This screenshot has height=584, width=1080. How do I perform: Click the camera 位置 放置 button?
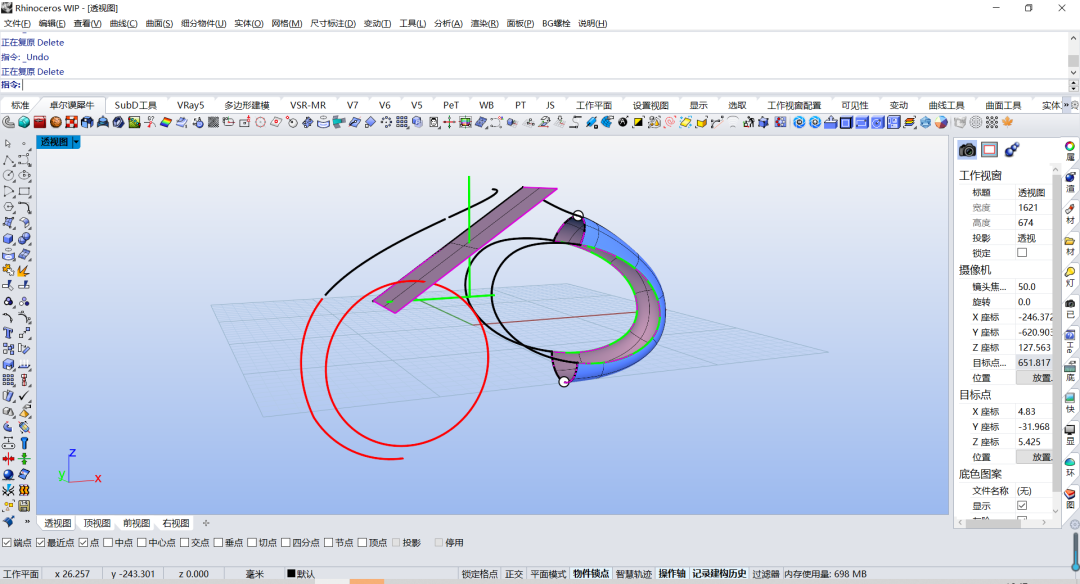click(1035, 378)
